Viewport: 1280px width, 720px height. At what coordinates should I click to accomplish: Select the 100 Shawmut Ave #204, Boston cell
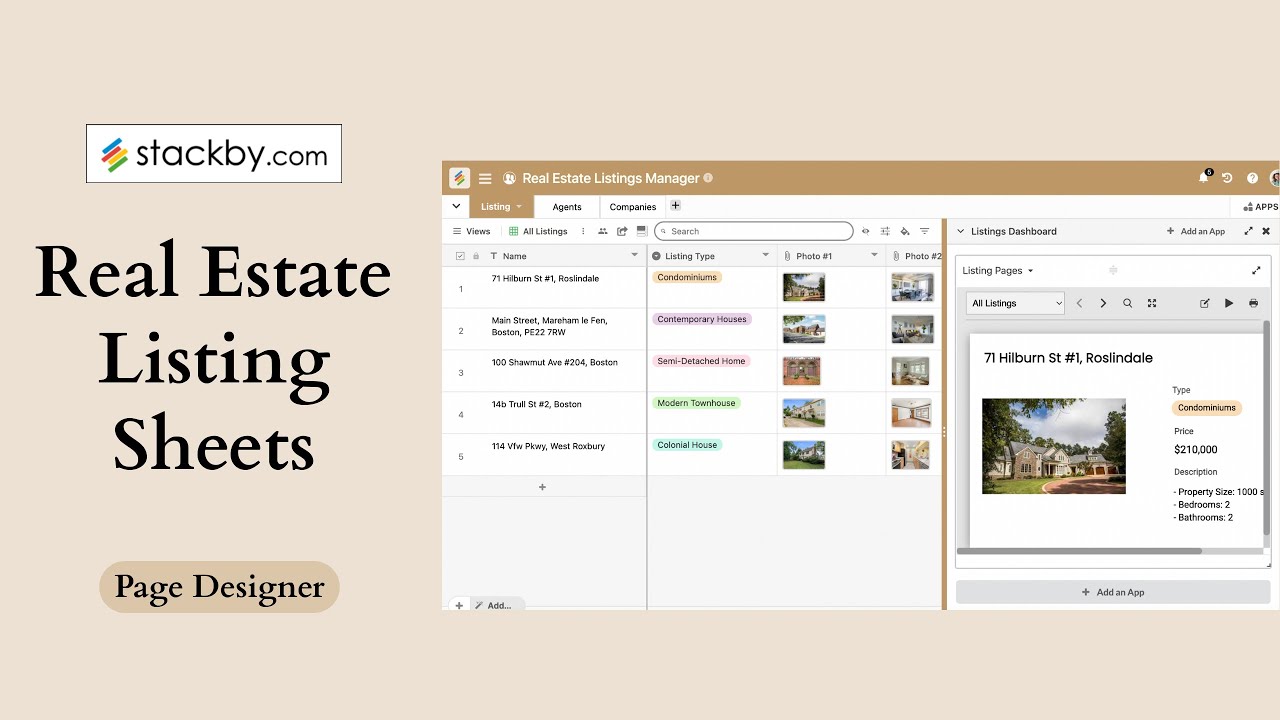tap(564, 371)
